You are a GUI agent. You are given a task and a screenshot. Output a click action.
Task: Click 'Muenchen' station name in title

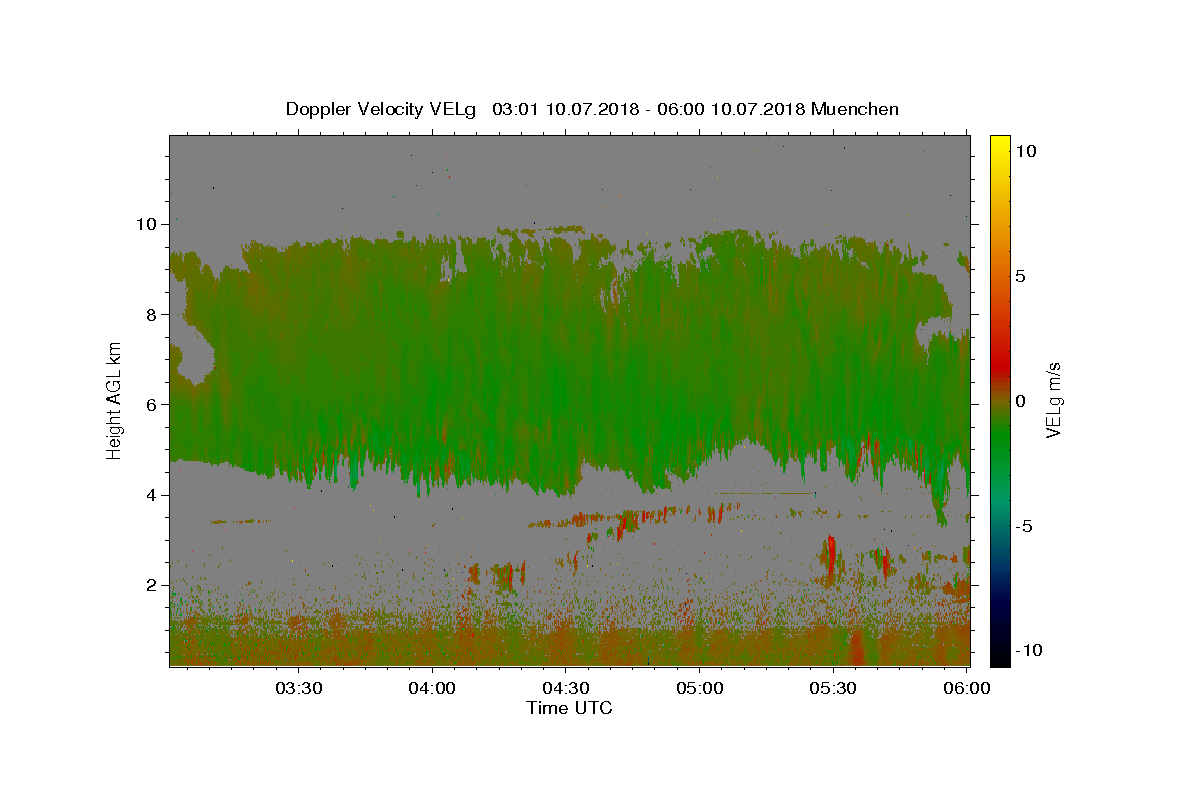click(855, 109)
